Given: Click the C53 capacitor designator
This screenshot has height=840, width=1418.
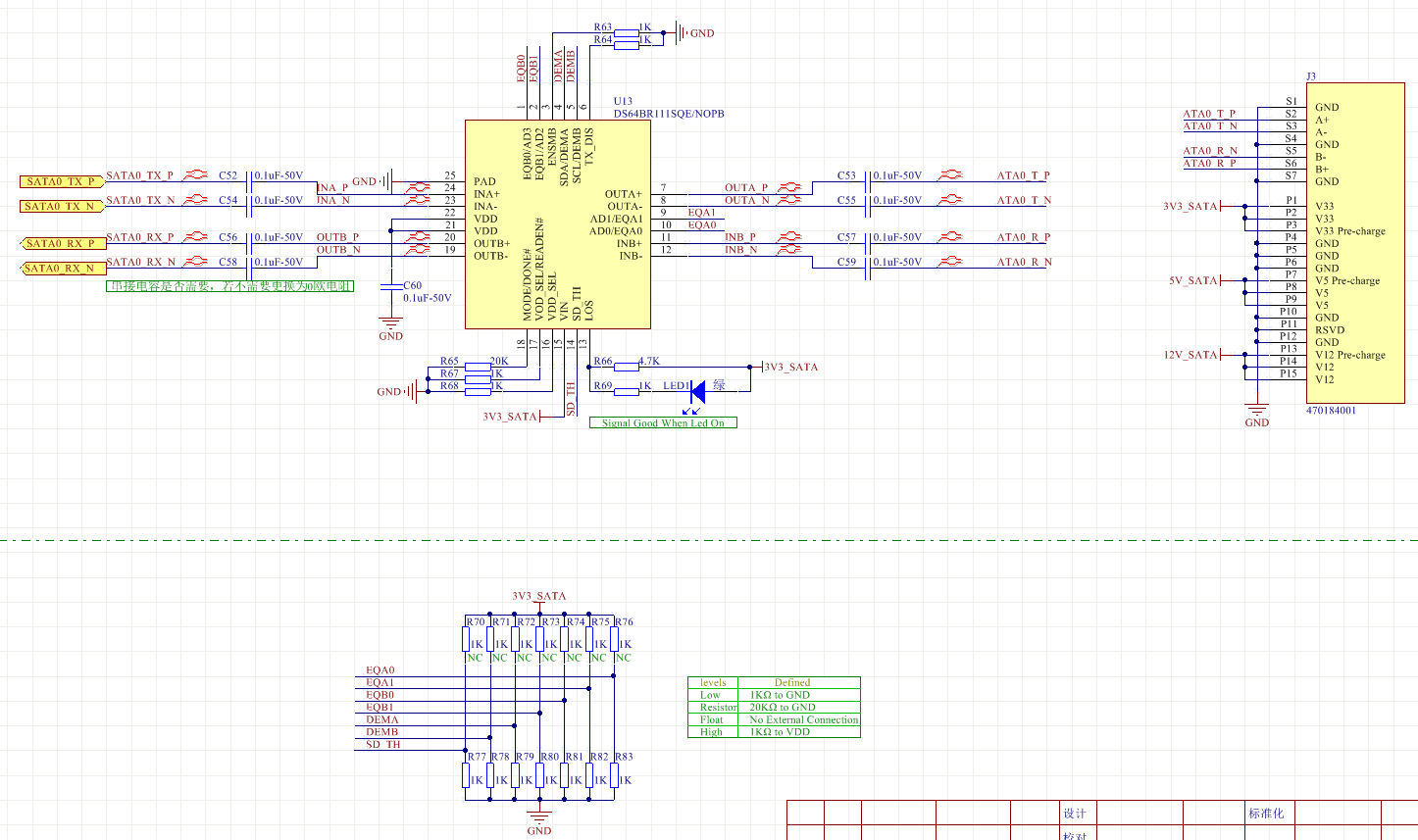Looking at the screenshot, I should pyautogui.click(x=846, y=175).
